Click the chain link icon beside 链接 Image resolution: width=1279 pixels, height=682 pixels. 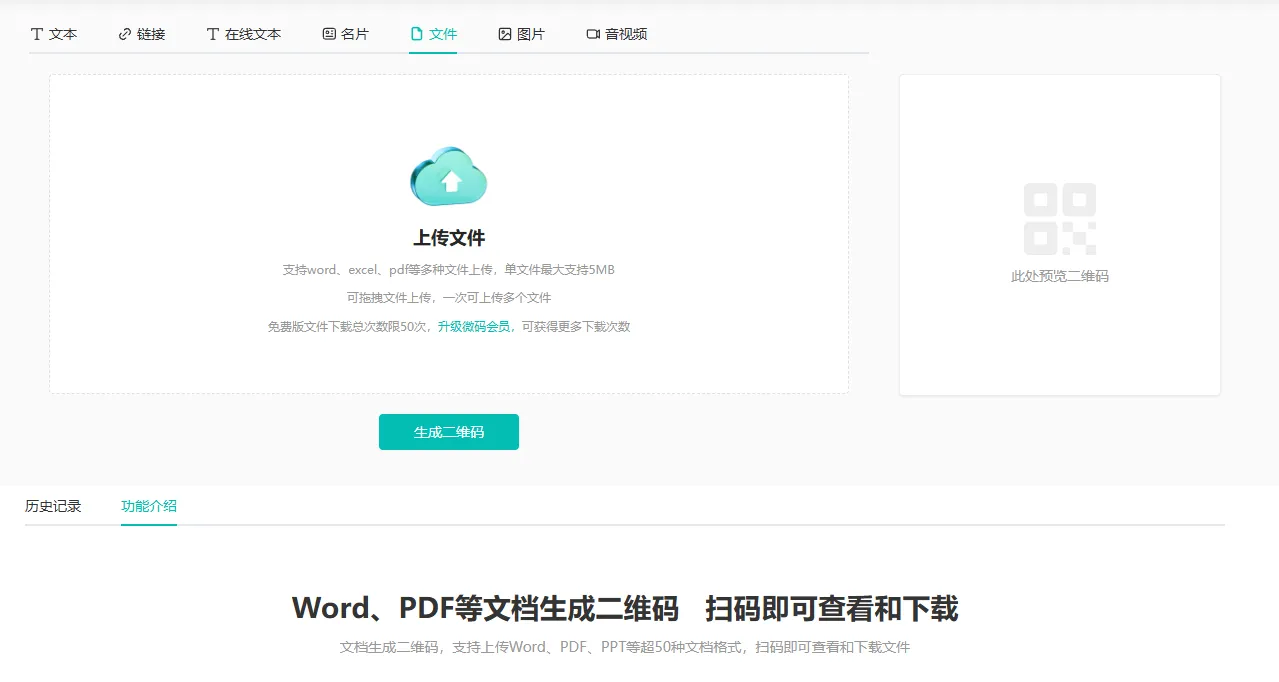(x=125, y=34)
